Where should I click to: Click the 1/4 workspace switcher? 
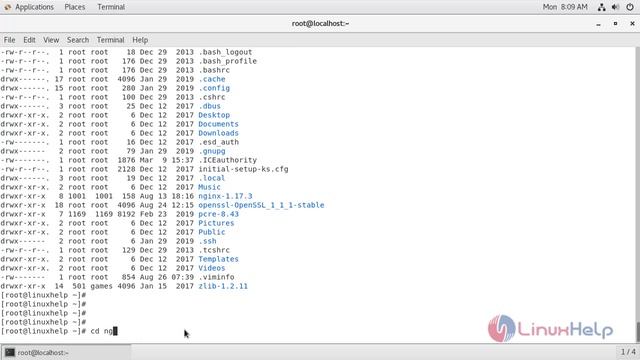pyautogui.click(x=628, y=352)
